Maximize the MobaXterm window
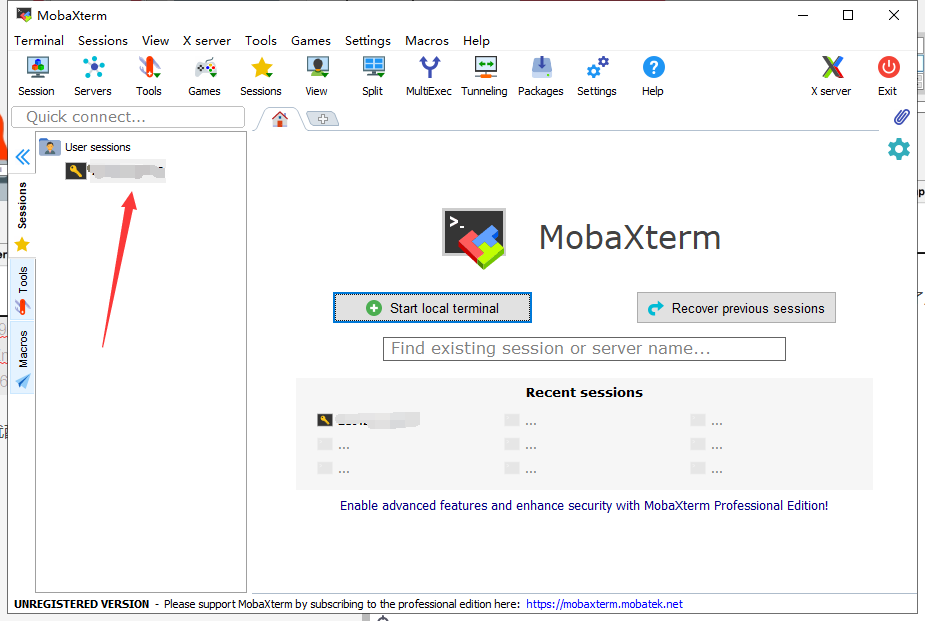This screenshot has height=621, width=925. (848, 15)
